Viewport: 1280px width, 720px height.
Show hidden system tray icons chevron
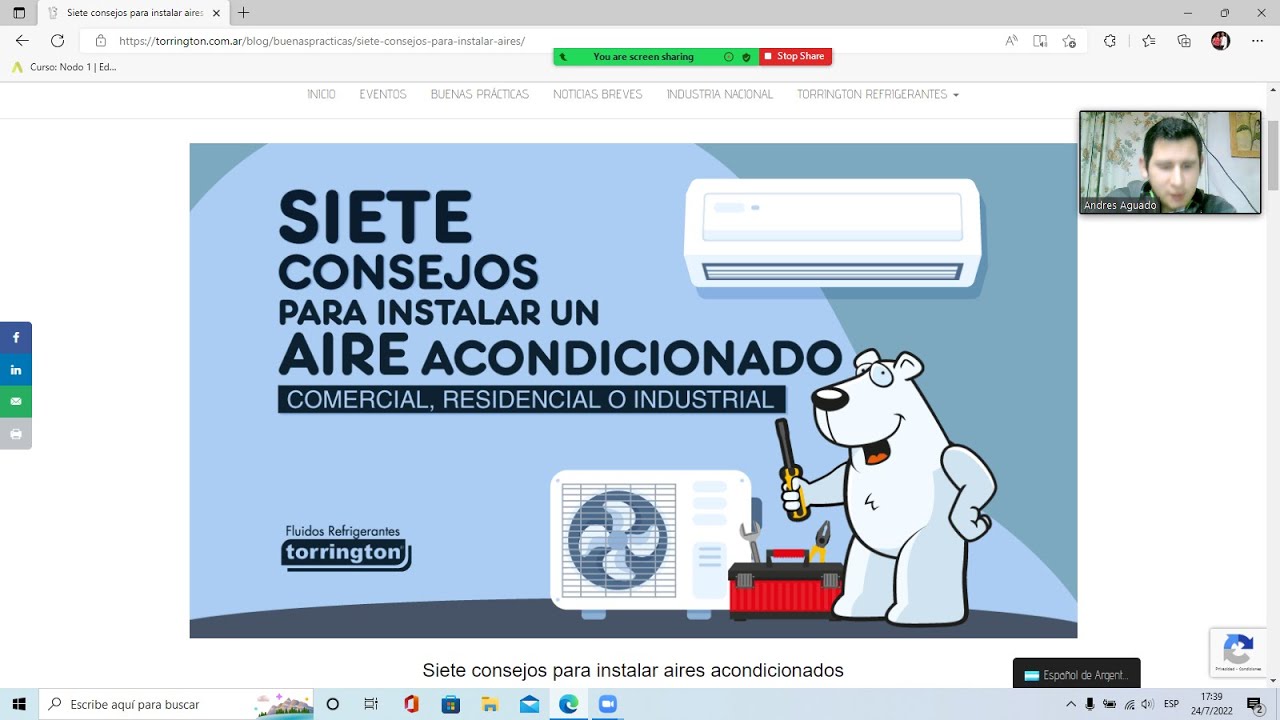click(x=1071, y=704)
